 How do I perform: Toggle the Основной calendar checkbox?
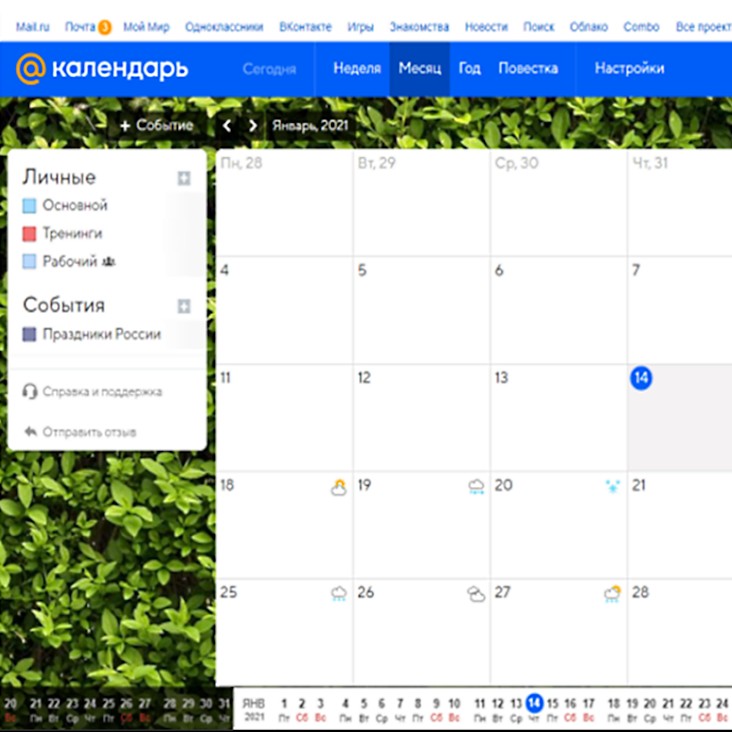coord(30,206)
